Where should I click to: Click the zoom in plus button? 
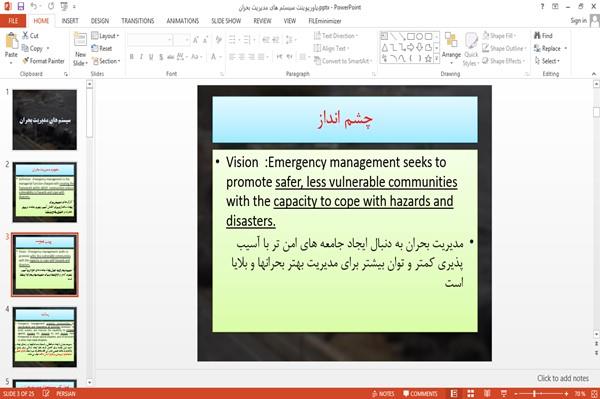(566, 394)
